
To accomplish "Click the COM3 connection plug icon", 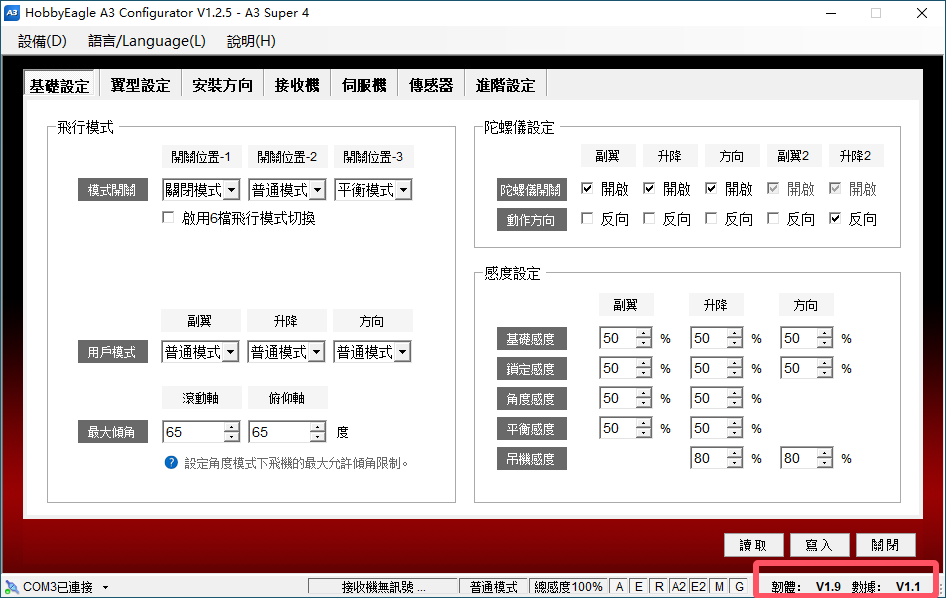I will 12,587.
